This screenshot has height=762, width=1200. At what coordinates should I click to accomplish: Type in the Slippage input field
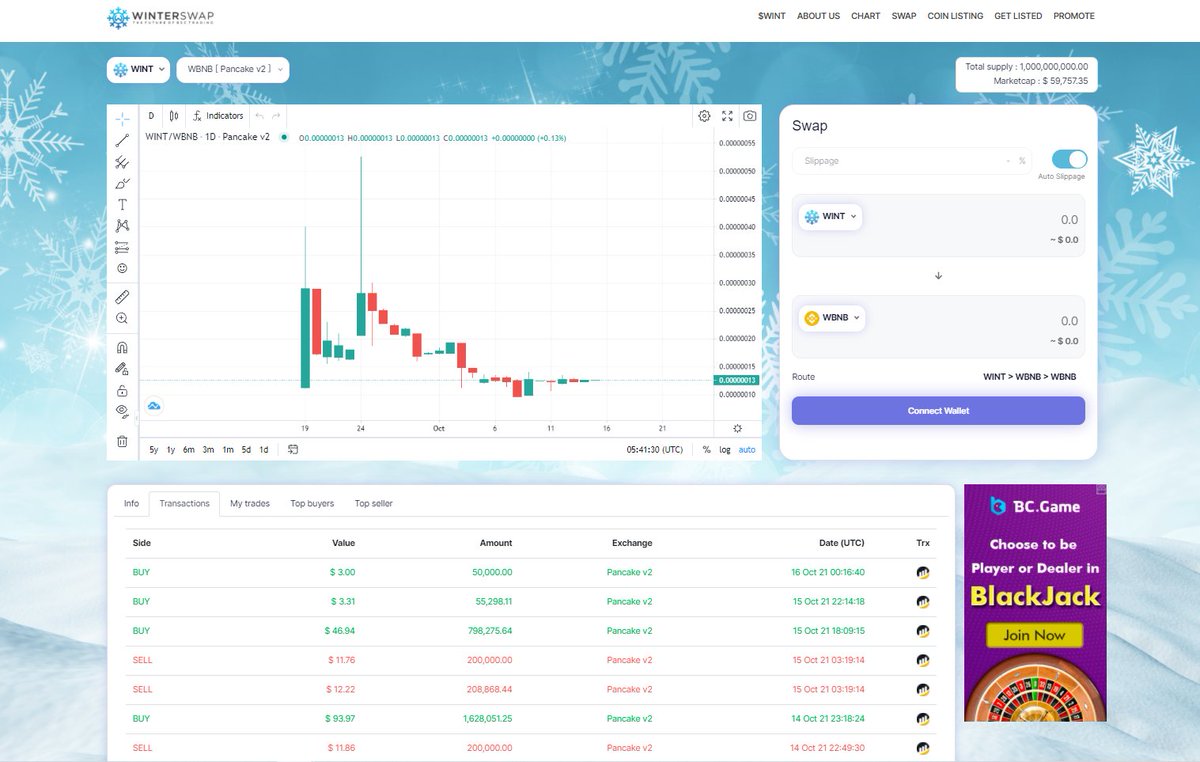tap(910, 160)
